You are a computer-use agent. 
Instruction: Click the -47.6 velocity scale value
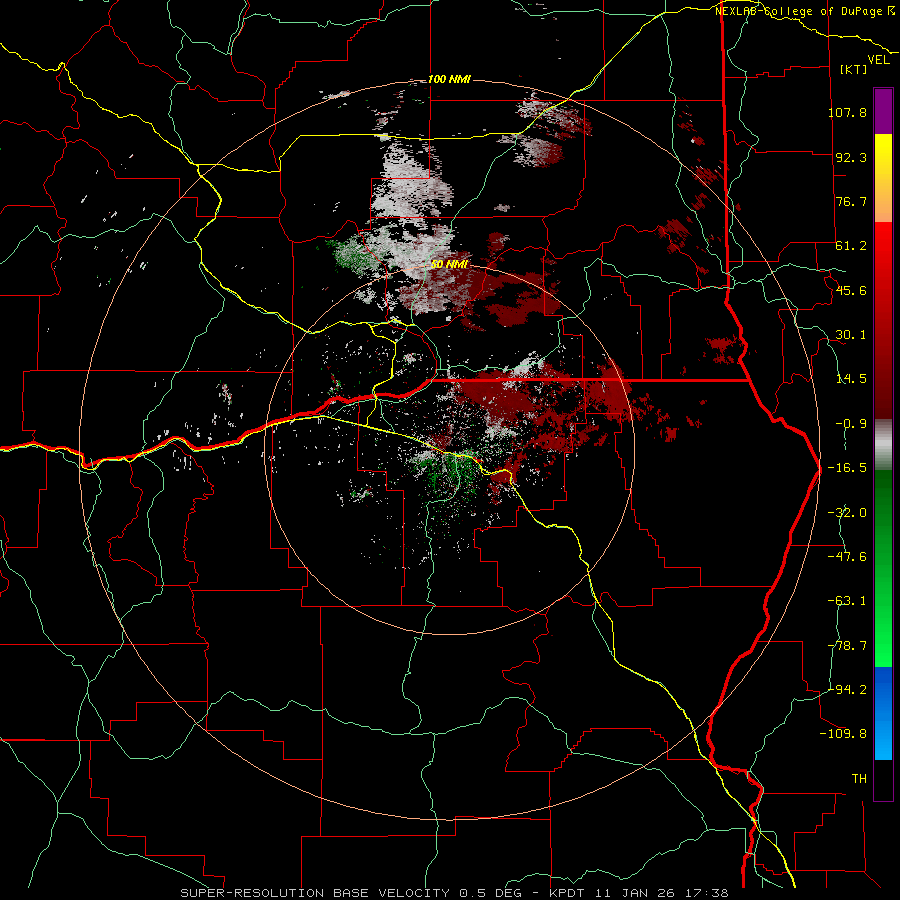(847, 556)
